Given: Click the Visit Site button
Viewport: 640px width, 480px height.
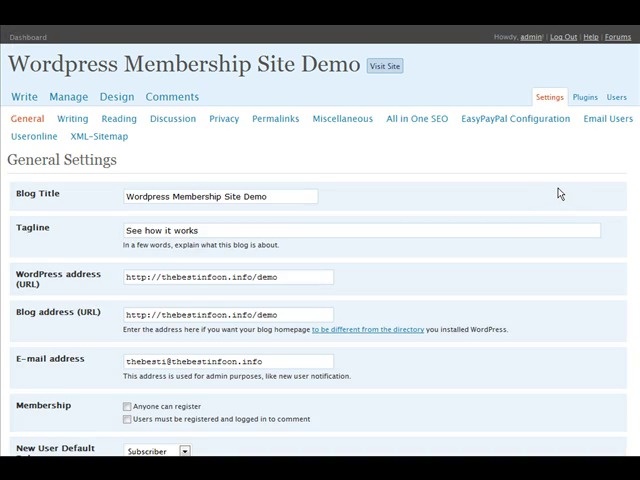Looking at the screenshot, I should point(385,66).
